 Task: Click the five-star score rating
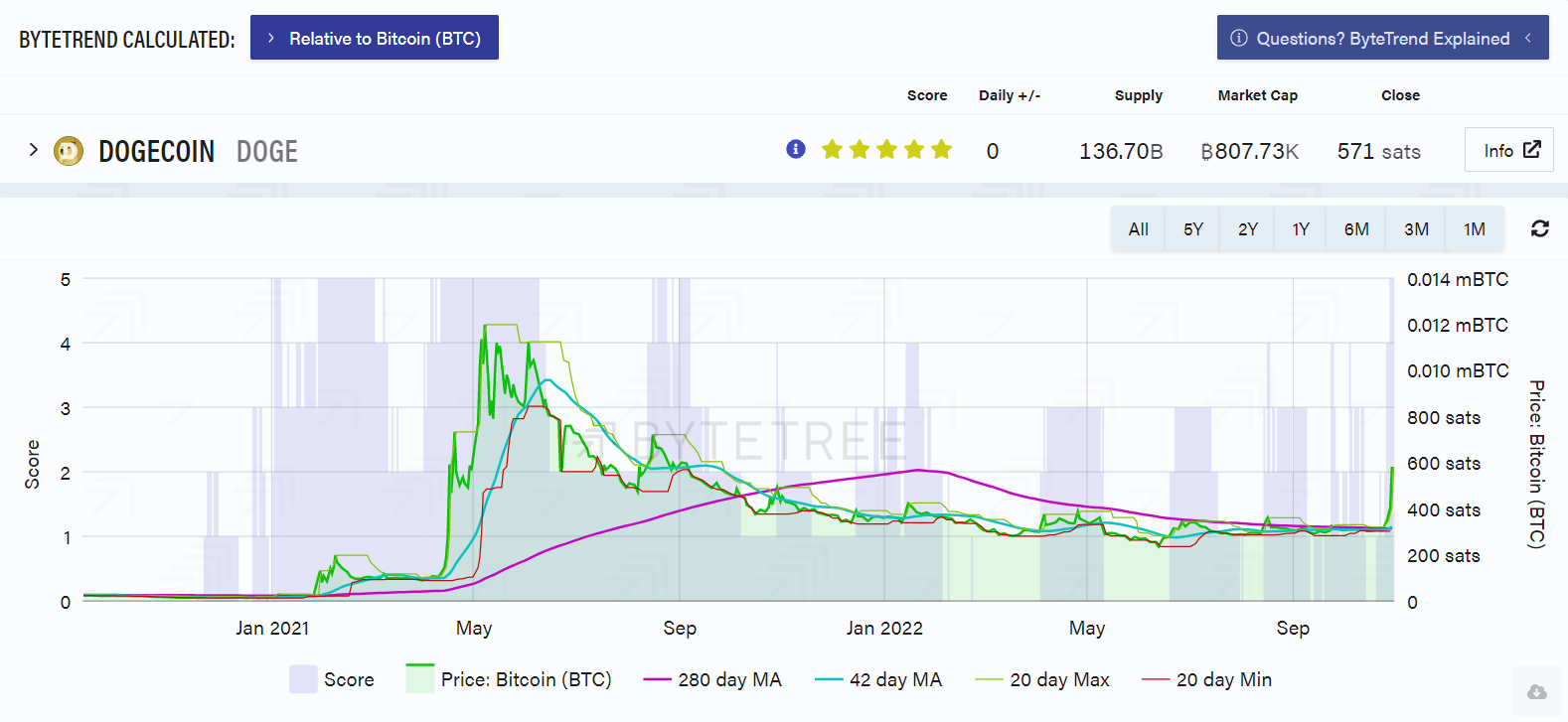pyautogui.click(x=887, y=150)
